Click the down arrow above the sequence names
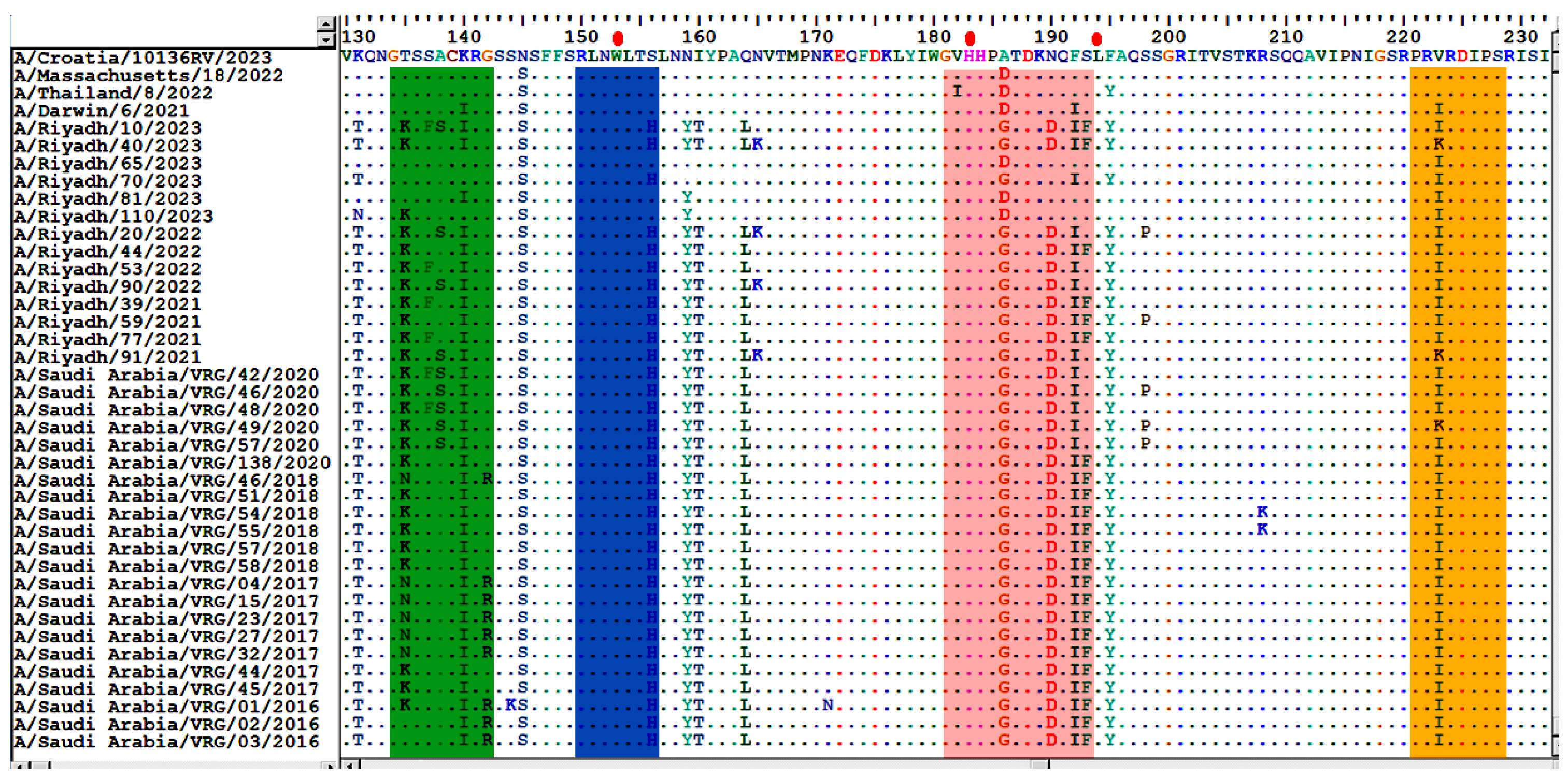Screen dimensions: 1568x778 (326, 40)
